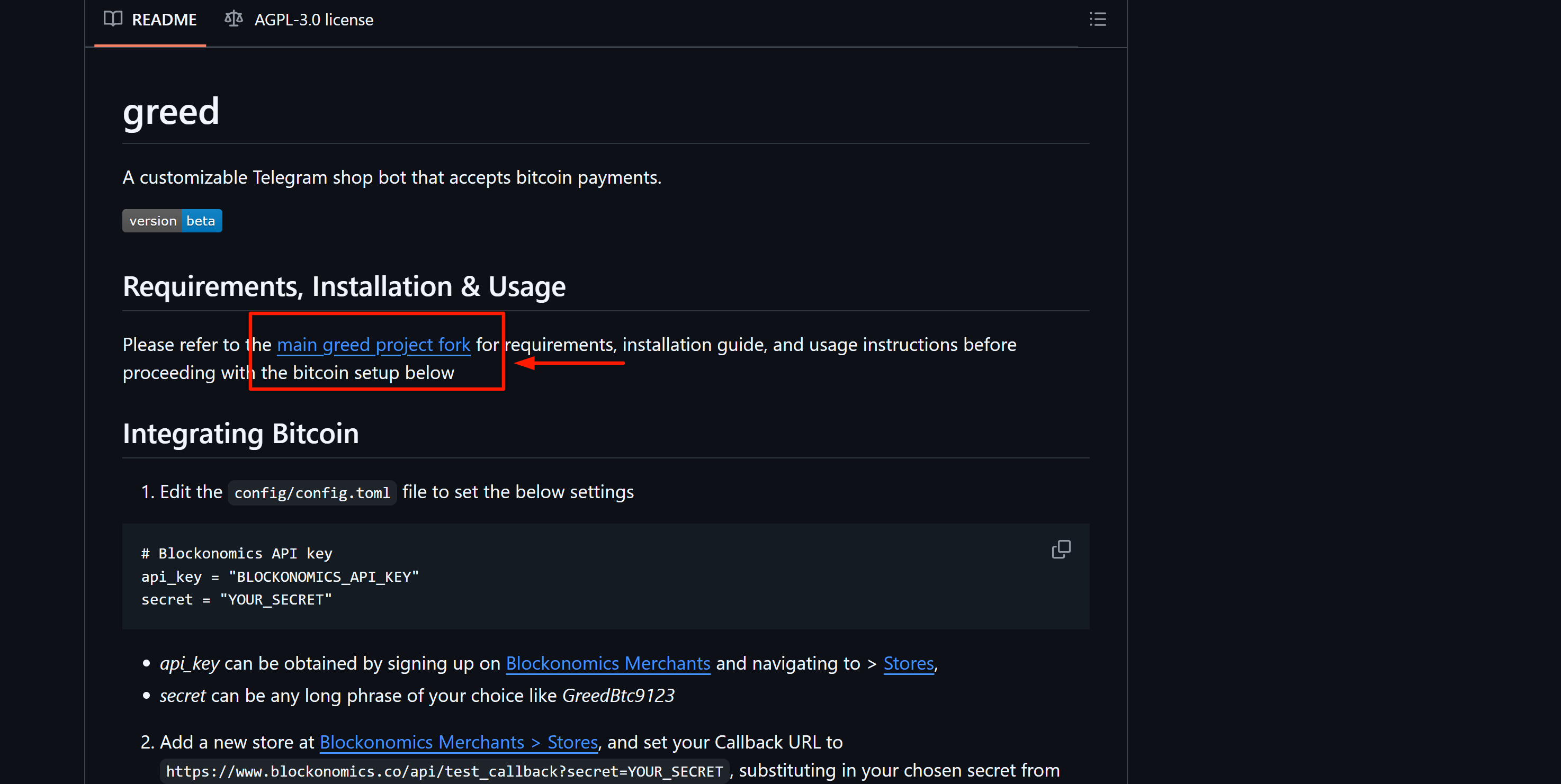Click the version beta badge

172,221
